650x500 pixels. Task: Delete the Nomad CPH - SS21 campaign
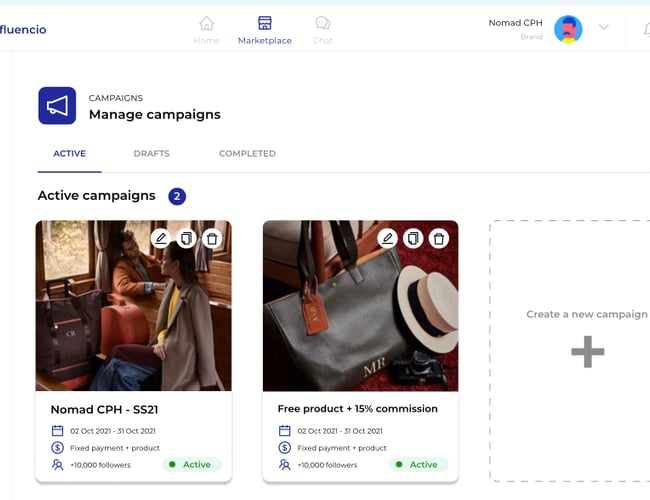pyautogui.click(x=212, y=238)
